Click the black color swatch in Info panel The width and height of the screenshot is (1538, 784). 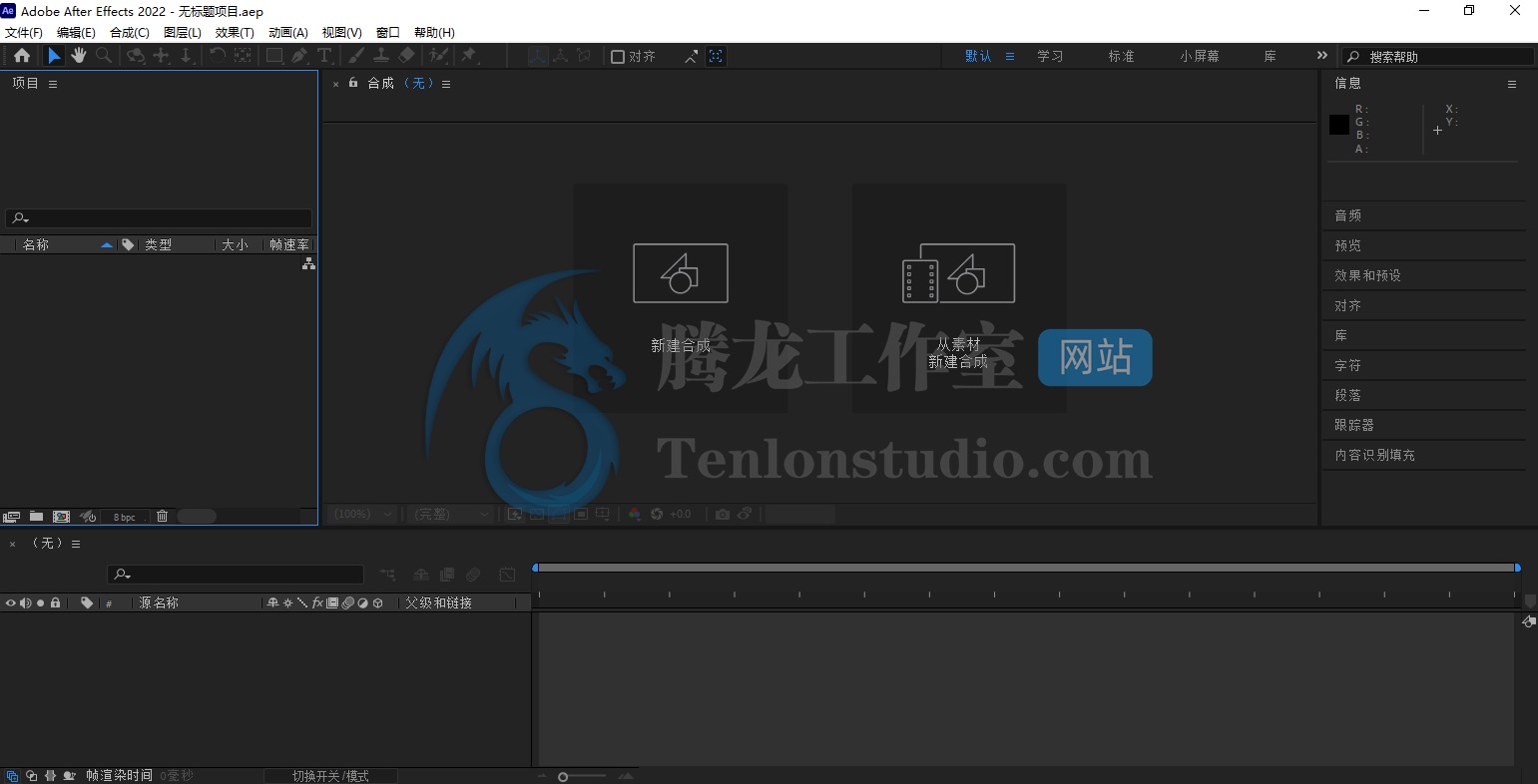click(1339, 125)
